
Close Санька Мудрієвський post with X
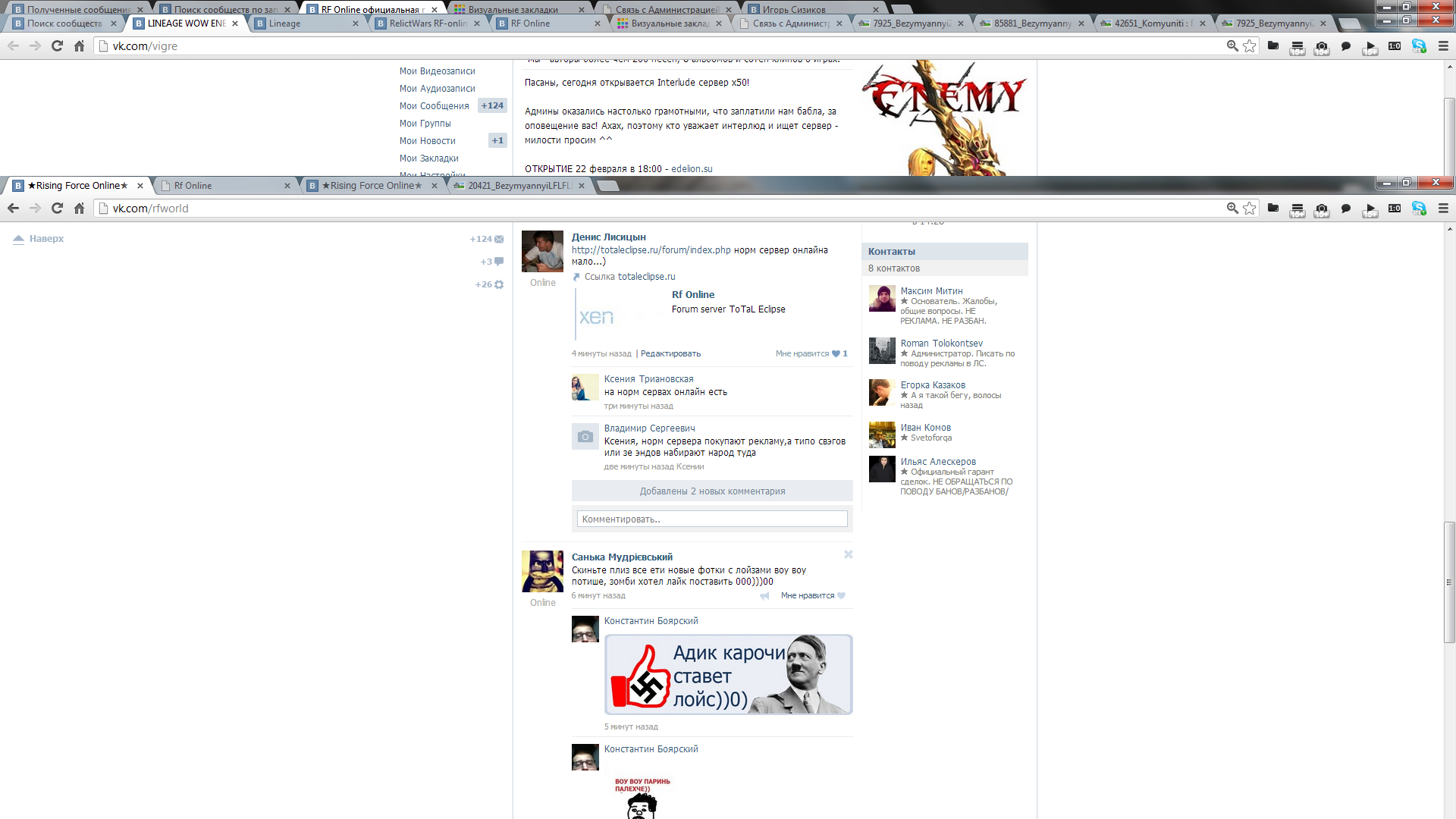849,554
